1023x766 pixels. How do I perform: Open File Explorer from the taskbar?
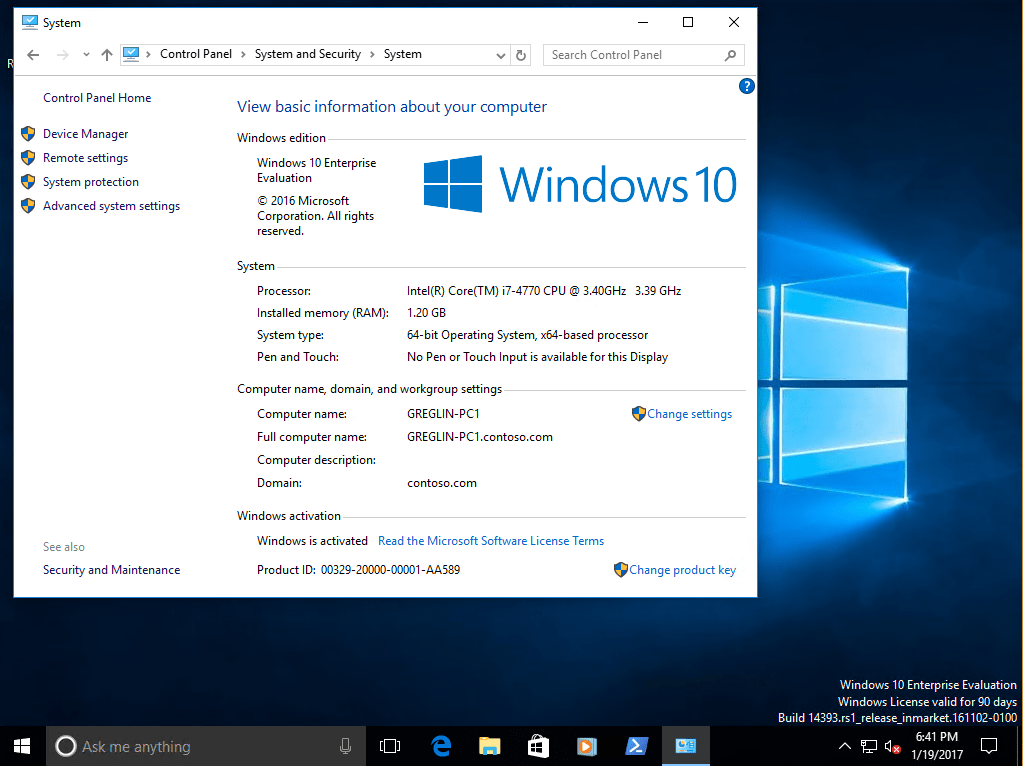(x=489, y=745)
